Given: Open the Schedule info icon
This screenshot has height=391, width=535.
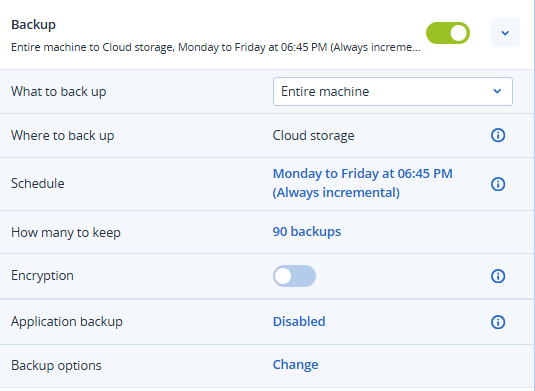Looking at the screenshot, I should click(x=498, y=184).
